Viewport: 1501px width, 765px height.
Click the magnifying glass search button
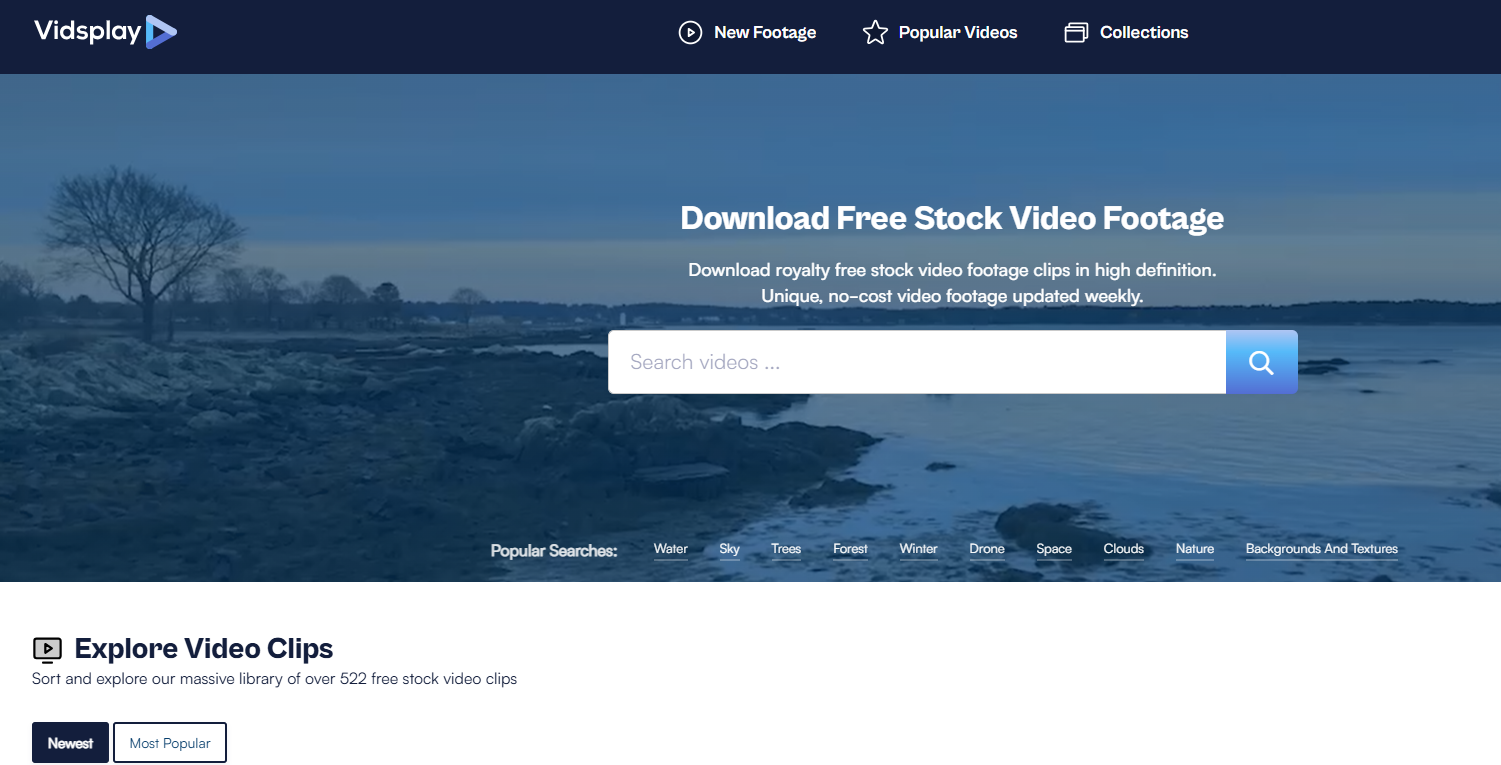[x=1261, y=362]
